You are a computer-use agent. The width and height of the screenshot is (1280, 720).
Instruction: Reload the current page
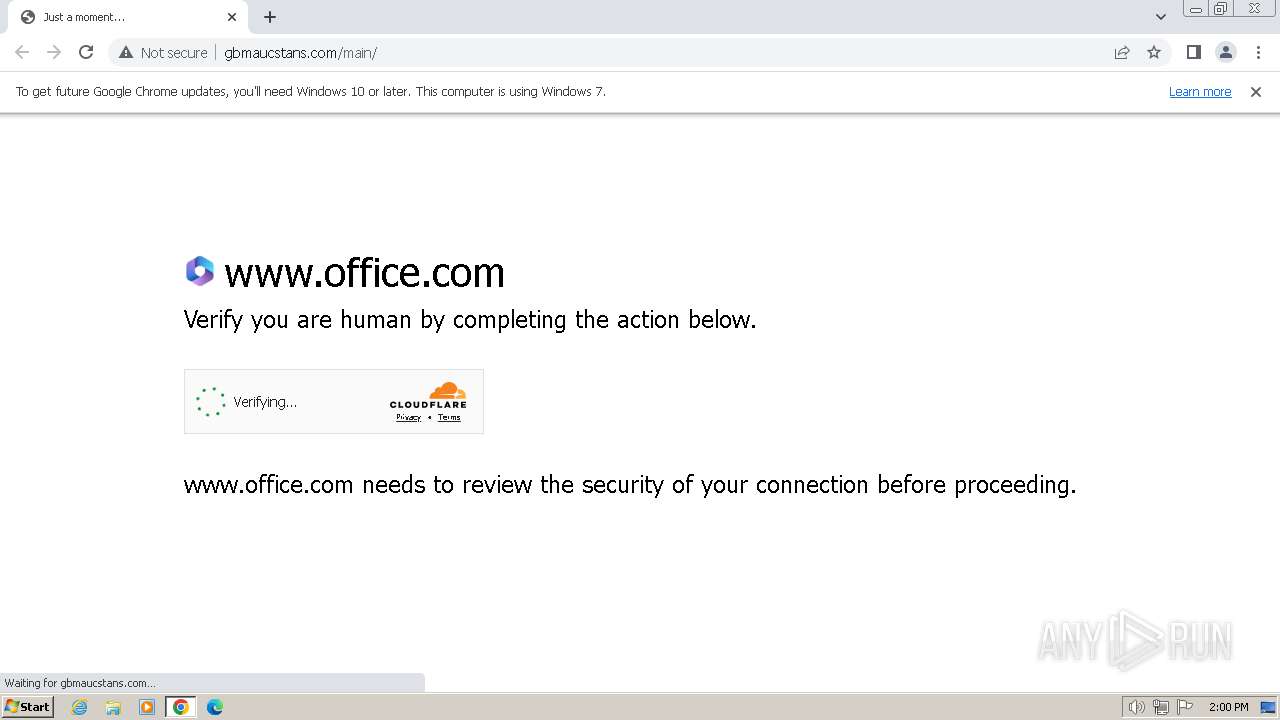86,52
